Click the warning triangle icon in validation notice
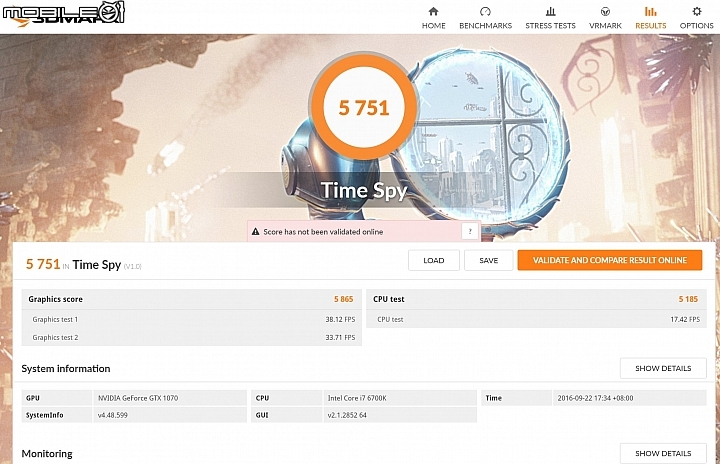Viewport: 720px width, 464px height. (255, 232)
